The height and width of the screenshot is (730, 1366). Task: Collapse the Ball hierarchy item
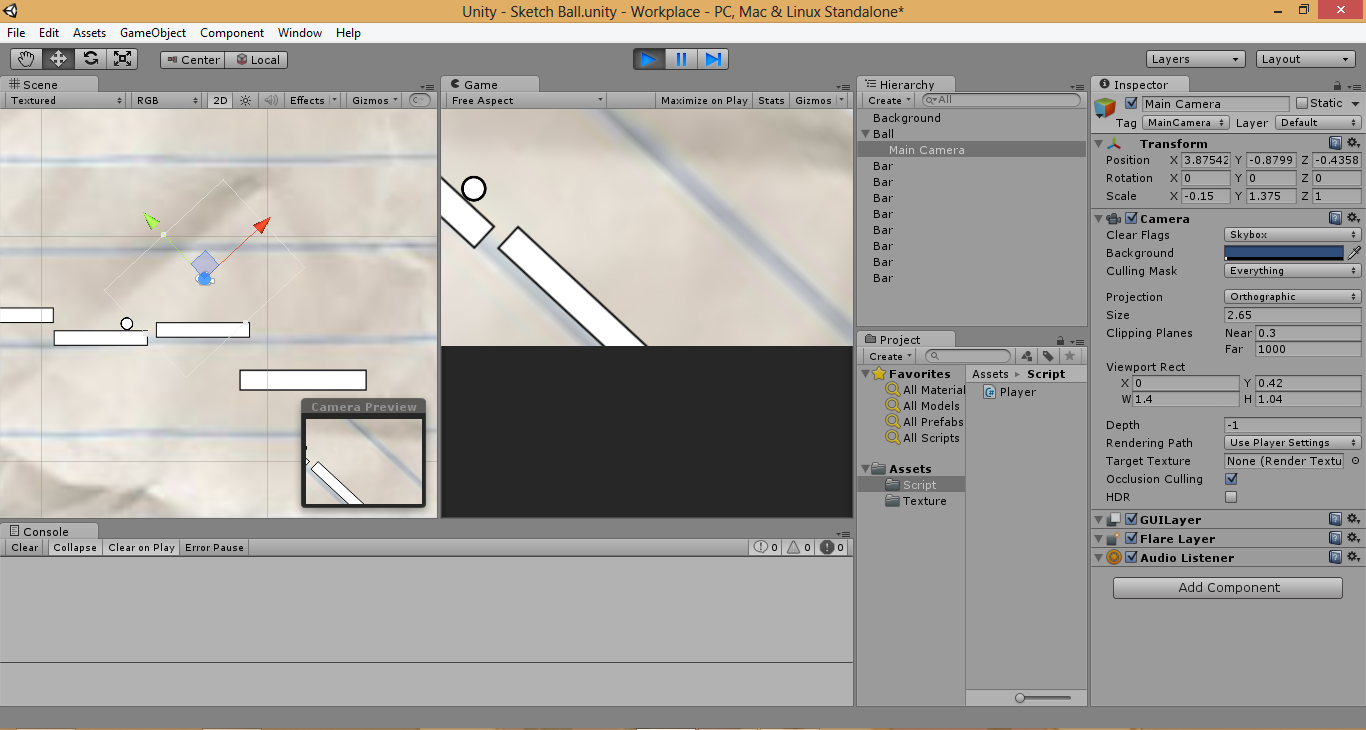tap(866, 134)
